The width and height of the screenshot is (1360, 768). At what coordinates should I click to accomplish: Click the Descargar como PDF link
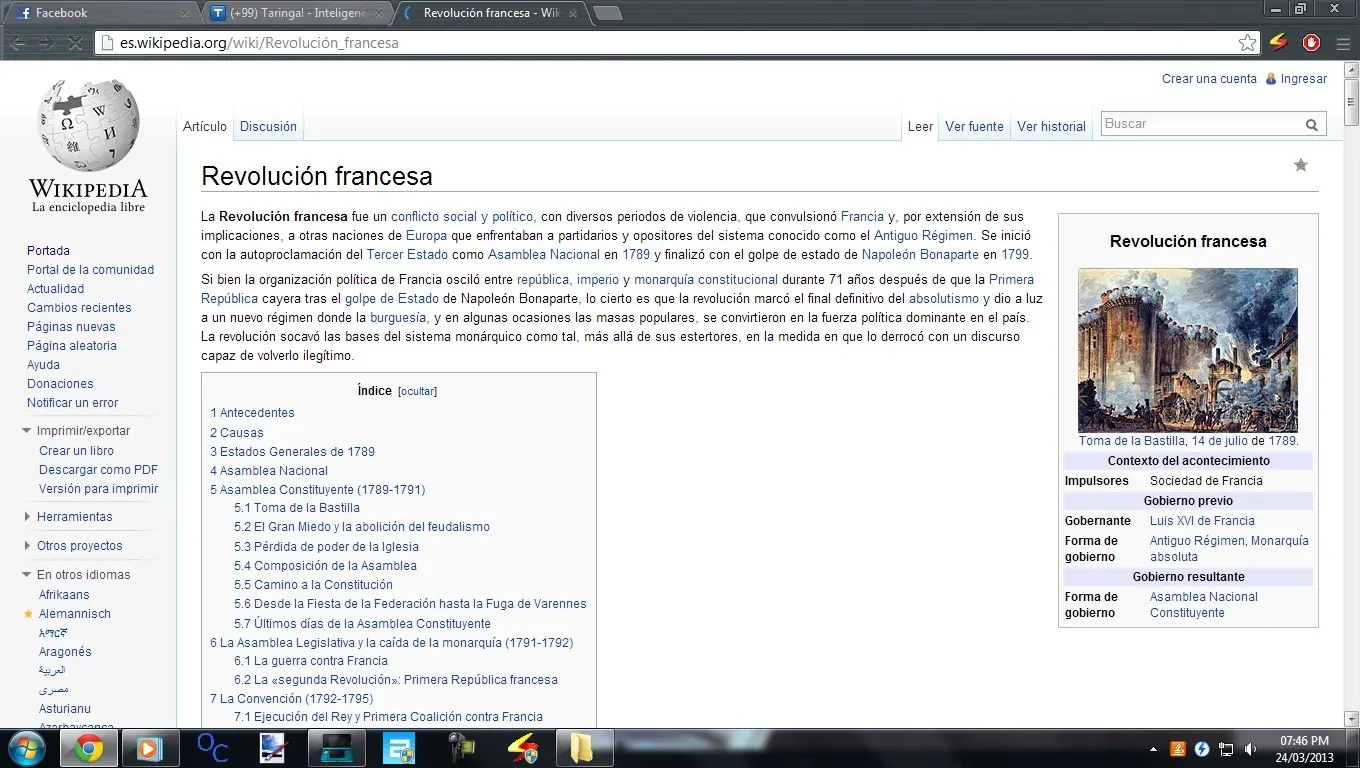98,470
